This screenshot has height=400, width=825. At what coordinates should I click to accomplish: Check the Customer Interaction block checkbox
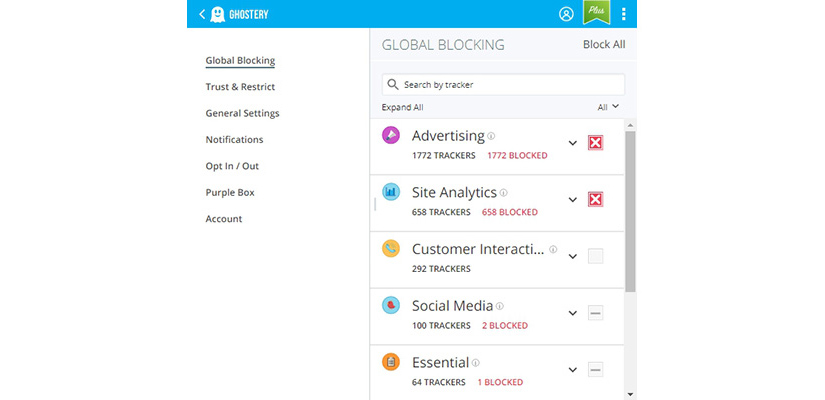pyautogui.click(x=595, y=256)
